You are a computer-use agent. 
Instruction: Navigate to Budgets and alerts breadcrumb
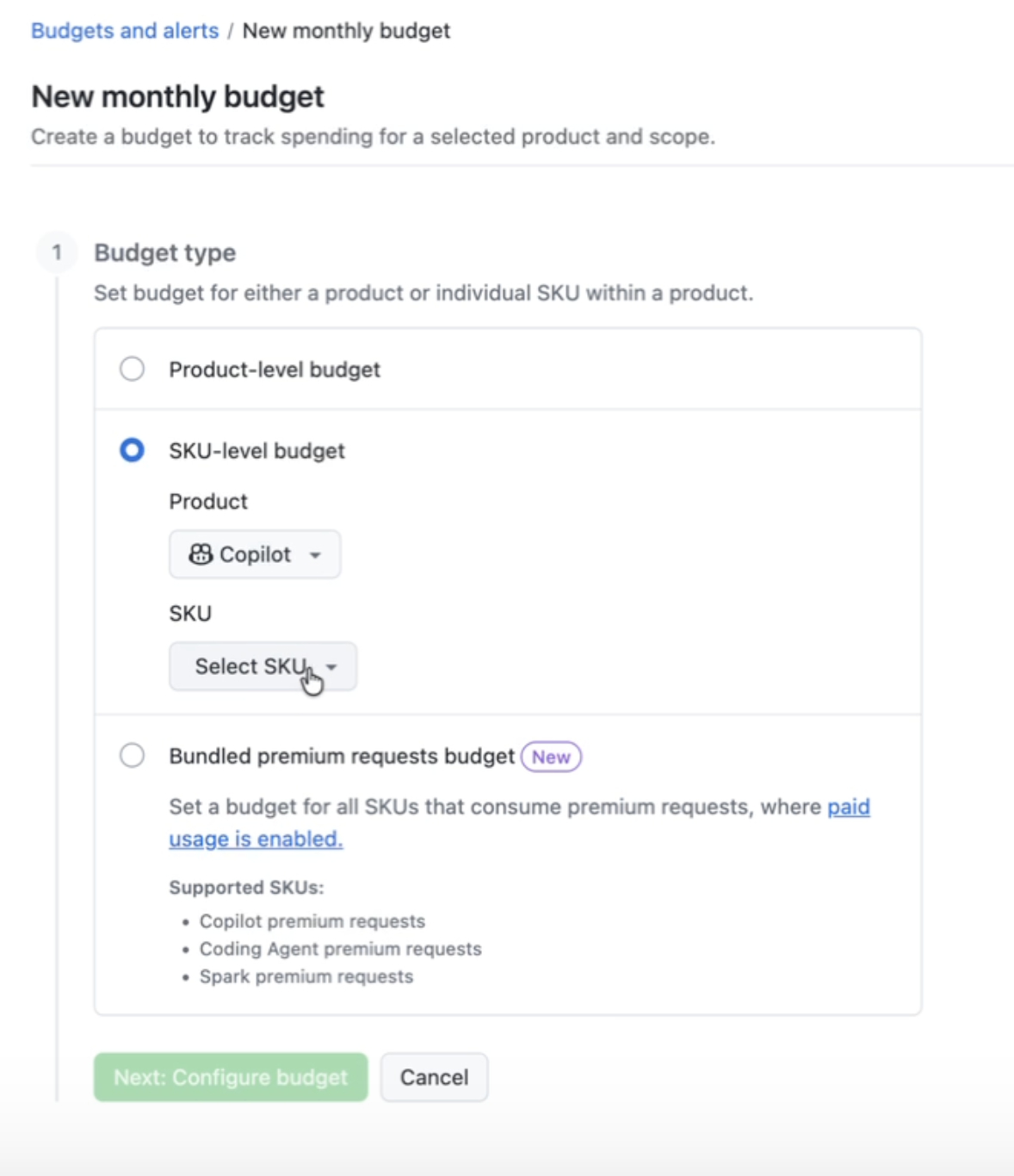123,30
